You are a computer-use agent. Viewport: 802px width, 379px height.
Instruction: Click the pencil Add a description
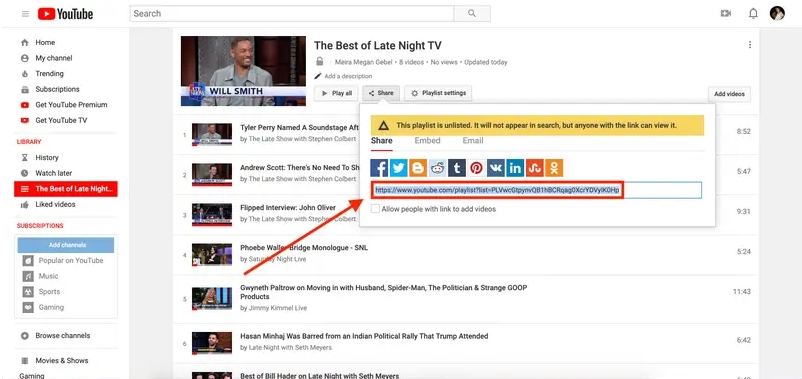click(x=343, y=76)
